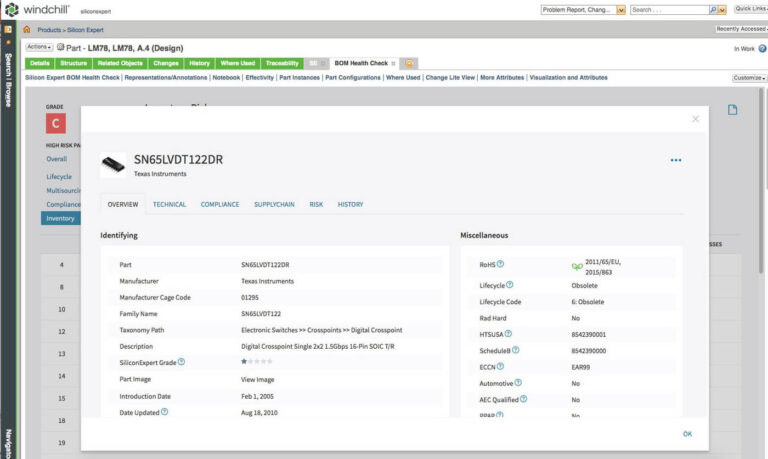Click the Representations/Annotations link

pyautogui.click(x=166, y=77)
